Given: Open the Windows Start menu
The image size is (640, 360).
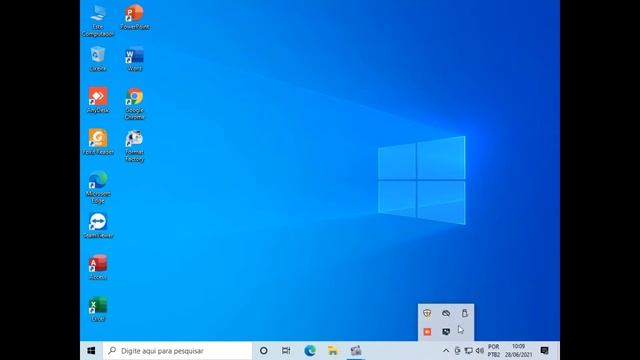Looking at the screenshot, I should tap(91, 351).
